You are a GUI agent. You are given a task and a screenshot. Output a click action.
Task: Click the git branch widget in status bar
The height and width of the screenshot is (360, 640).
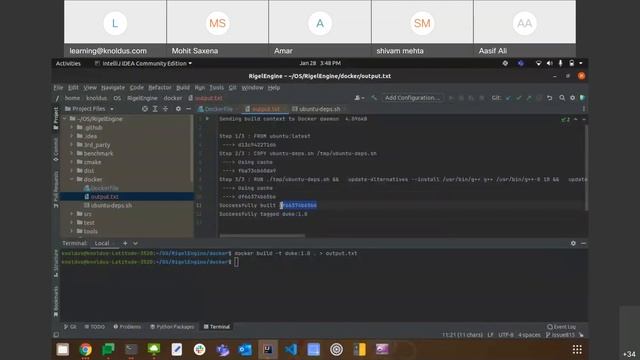pyautogui.click(x=560, y=335)
